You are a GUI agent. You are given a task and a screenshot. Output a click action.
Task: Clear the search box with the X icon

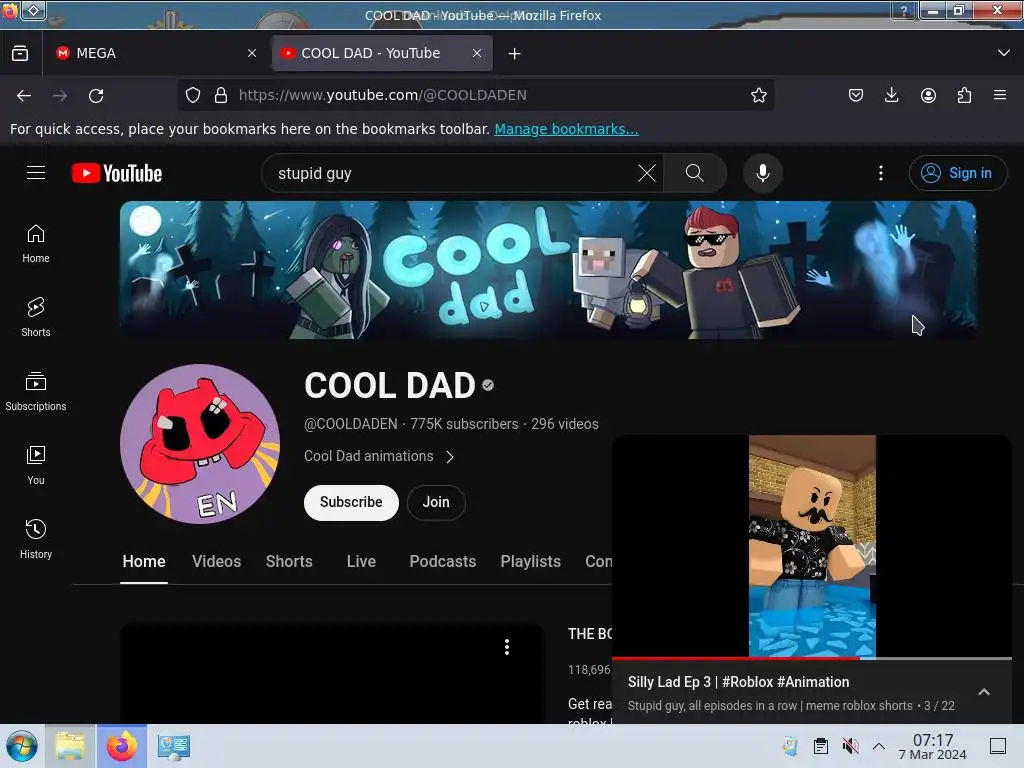tap(647, 173)
